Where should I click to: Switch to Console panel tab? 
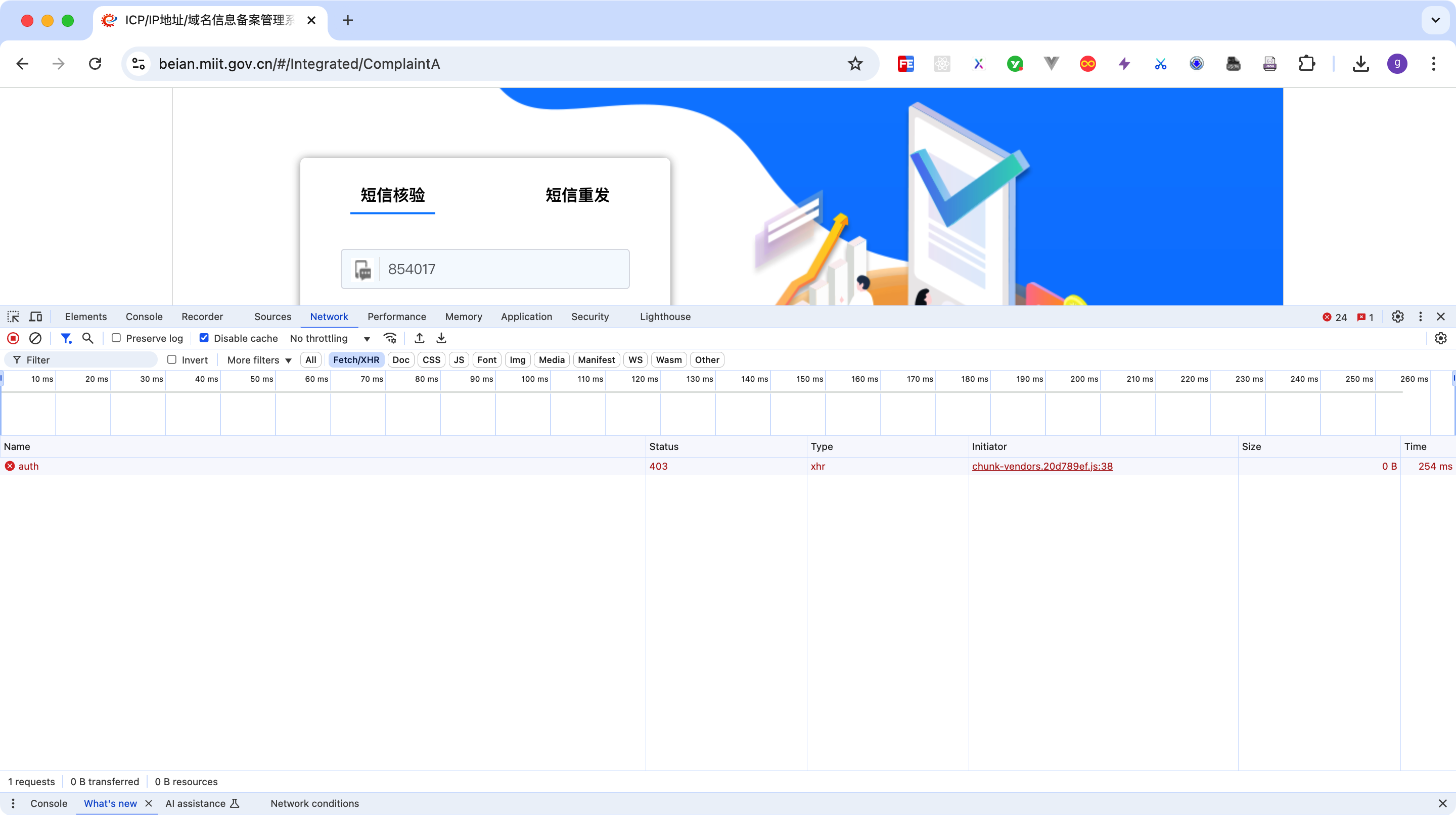pyautogui.click(x=144, y=316)
